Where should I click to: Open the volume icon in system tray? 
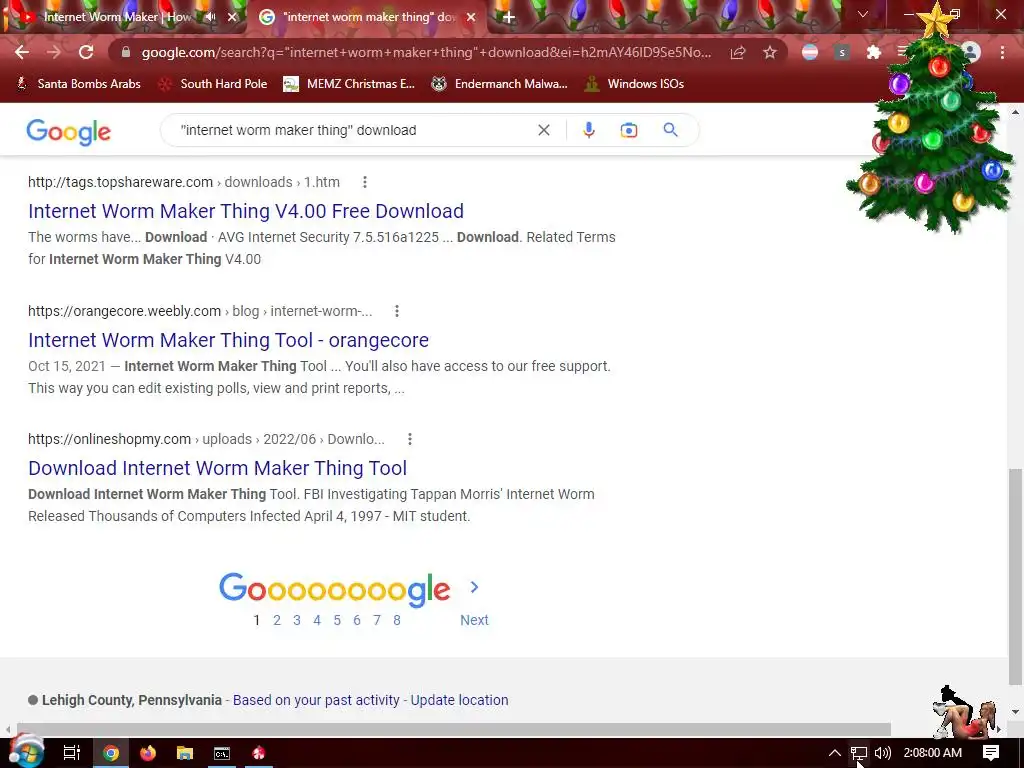coord(882,753)
